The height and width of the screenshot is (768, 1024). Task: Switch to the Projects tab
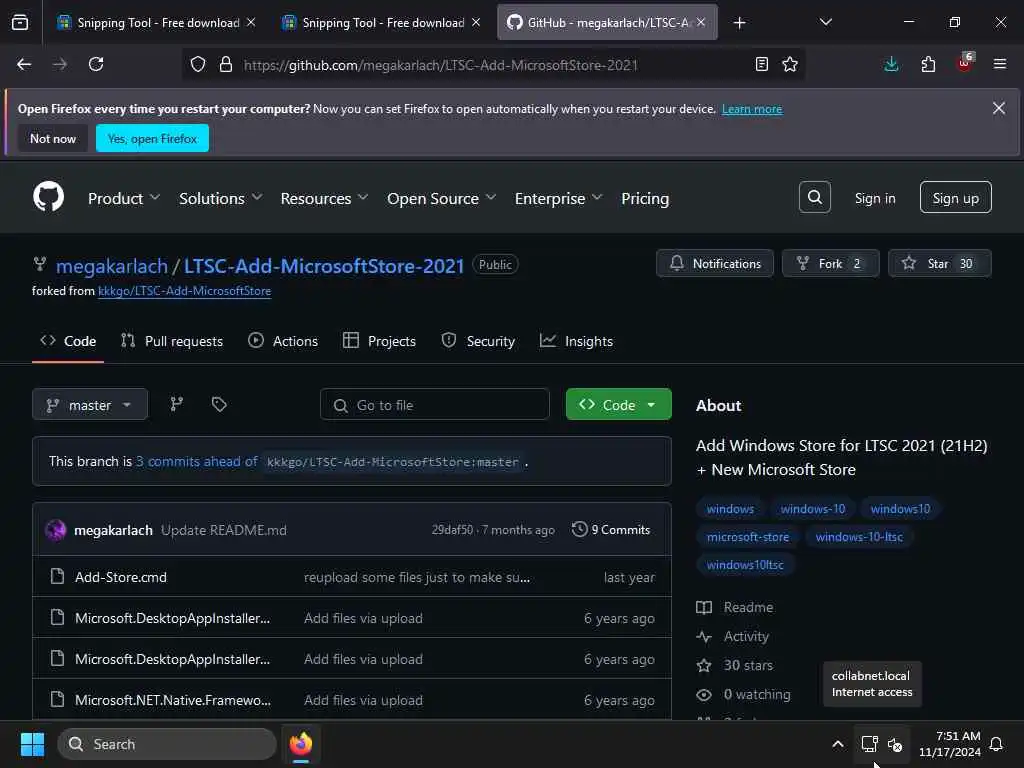(x=379, y=341)
